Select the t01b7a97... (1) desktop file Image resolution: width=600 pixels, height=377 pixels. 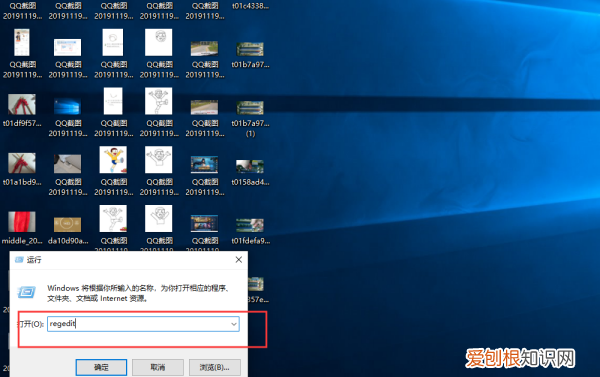[x=250, y=119]
